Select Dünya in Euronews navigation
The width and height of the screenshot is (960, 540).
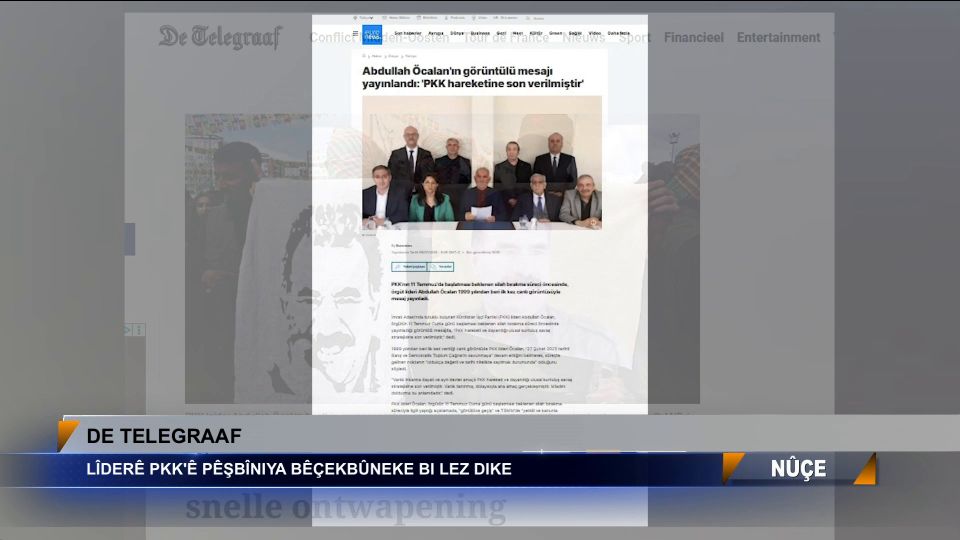click(x=457, y=33)
